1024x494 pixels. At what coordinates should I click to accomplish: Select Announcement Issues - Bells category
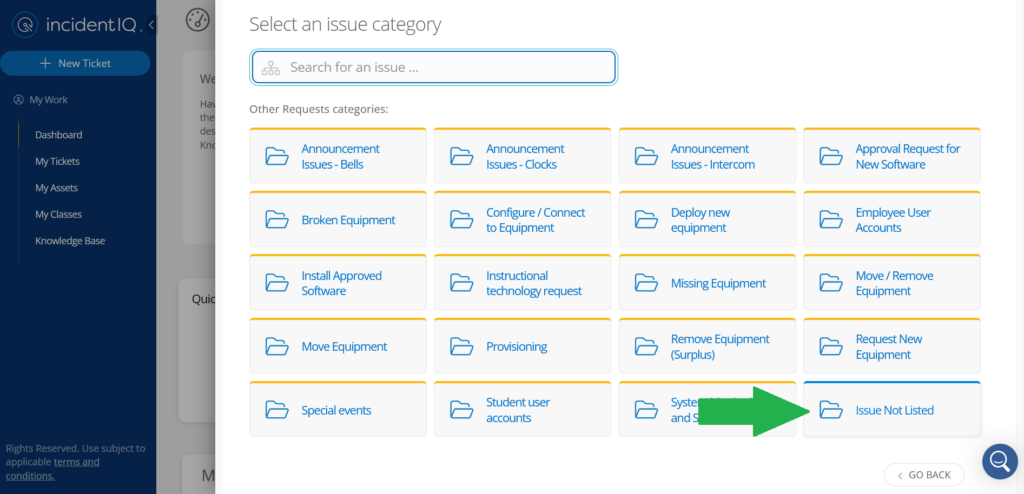(338, 156)
